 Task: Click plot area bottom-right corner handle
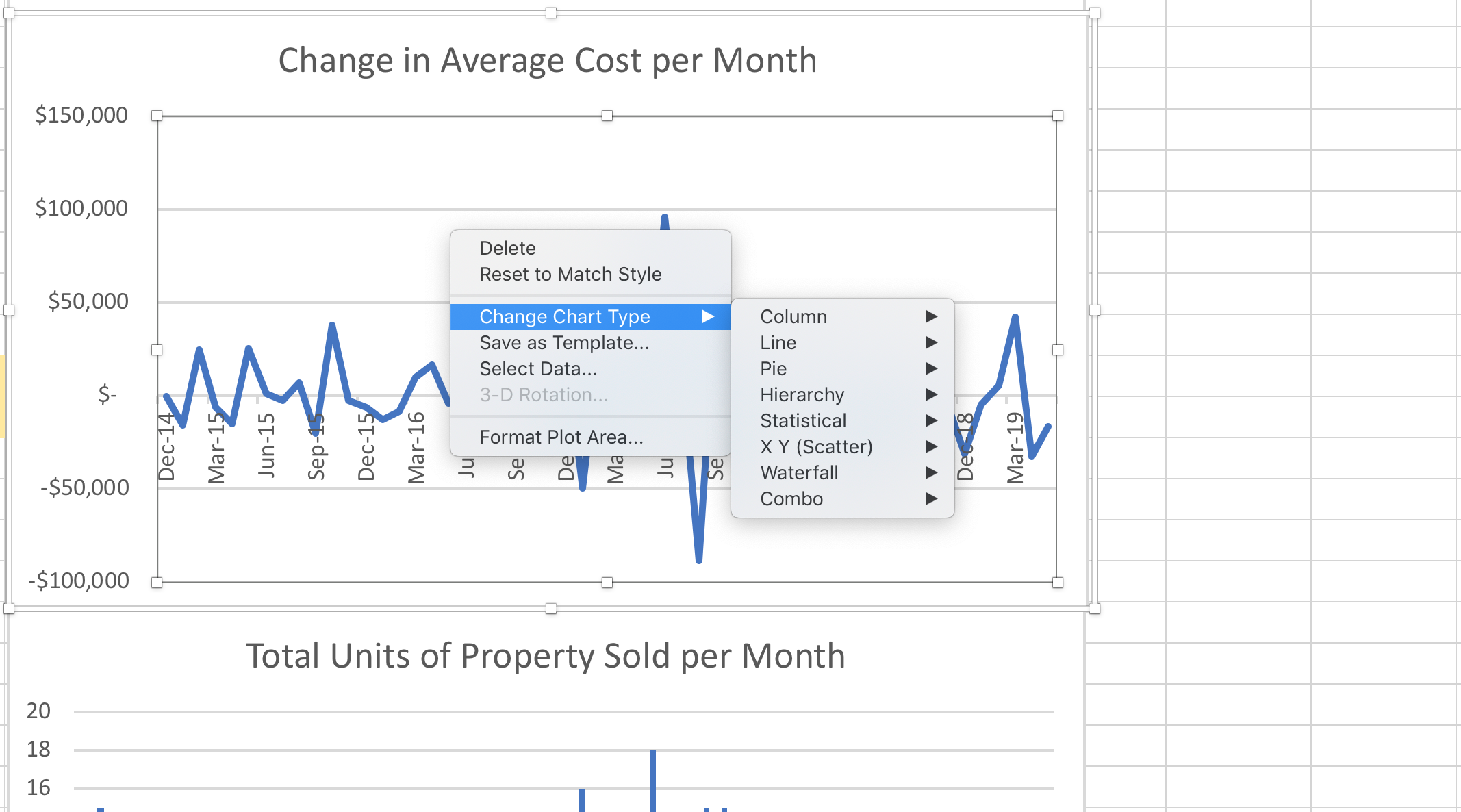1057,583
